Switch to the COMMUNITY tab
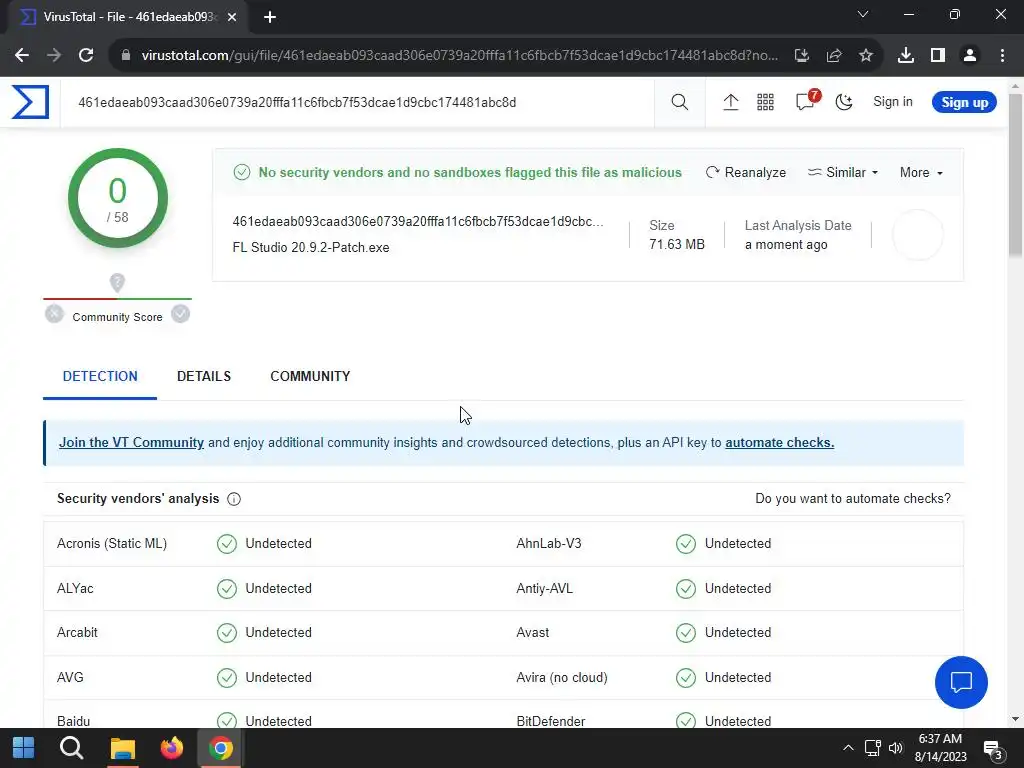This screenshot has height=768, width=1024. click(x=310, y=376)
